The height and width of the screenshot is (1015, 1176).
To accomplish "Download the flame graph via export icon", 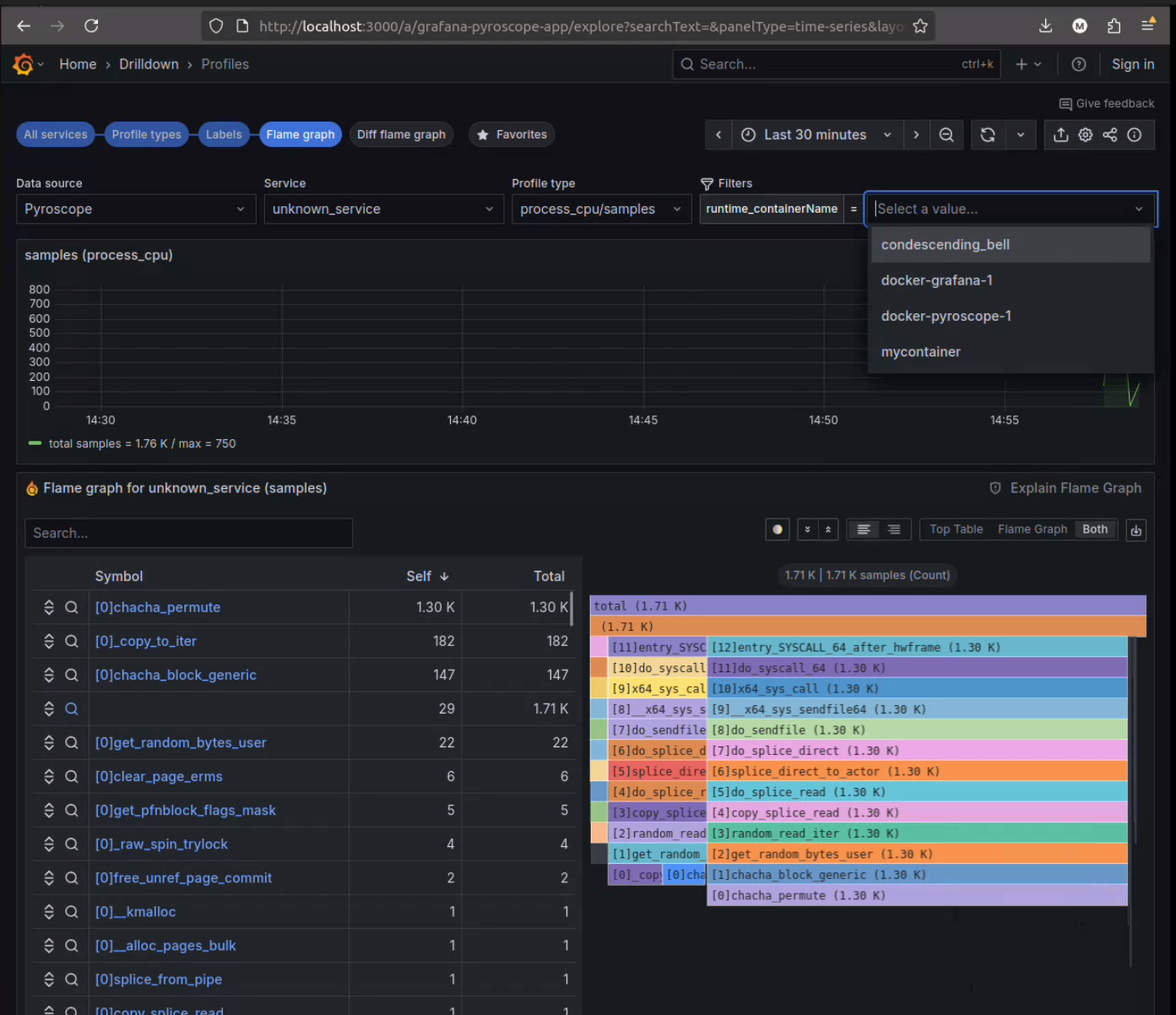I will click(x=1136, y=530).
